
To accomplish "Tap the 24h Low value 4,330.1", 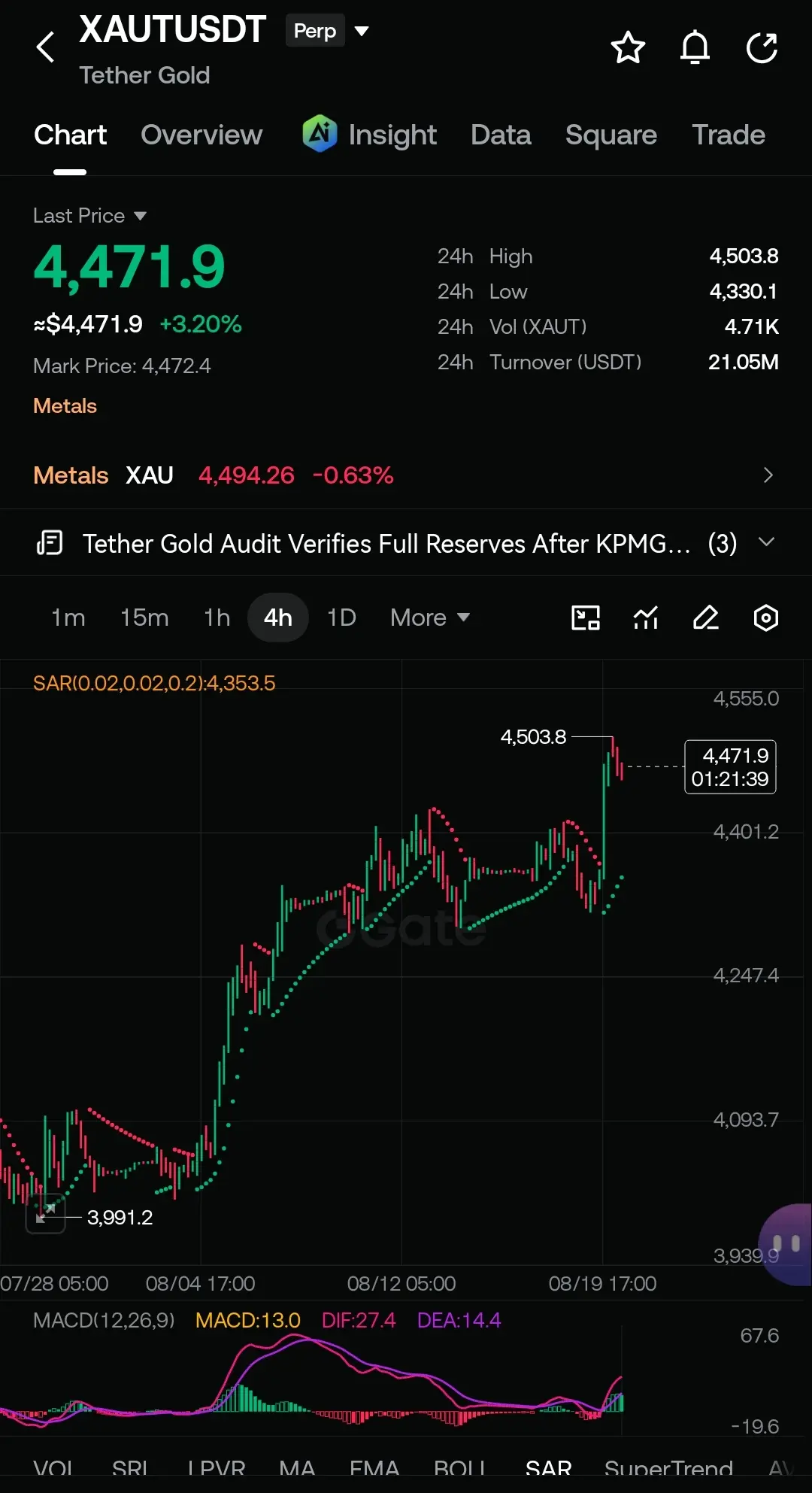I will tap(744, 291).
